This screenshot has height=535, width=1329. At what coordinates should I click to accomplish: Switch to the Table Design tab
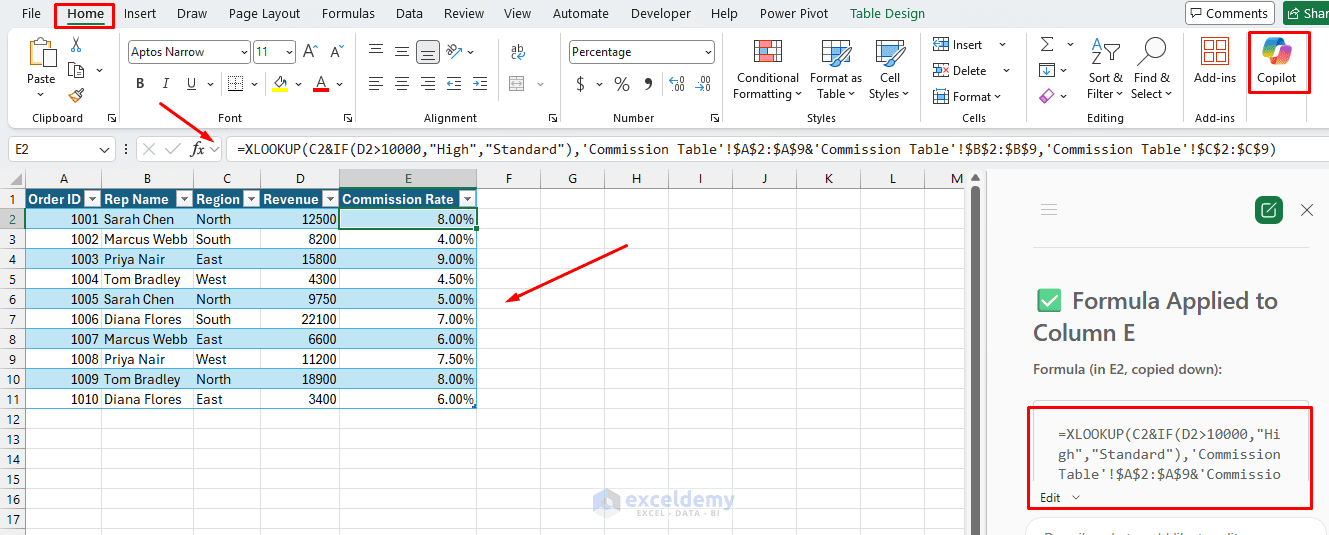[887, 14]
